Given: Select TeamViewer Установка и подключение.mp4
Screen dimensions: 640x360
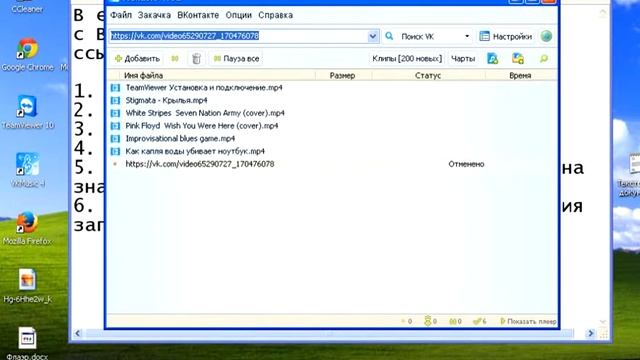Looking at the screenshot, I should pyautogui.click(x=204, y=88).
